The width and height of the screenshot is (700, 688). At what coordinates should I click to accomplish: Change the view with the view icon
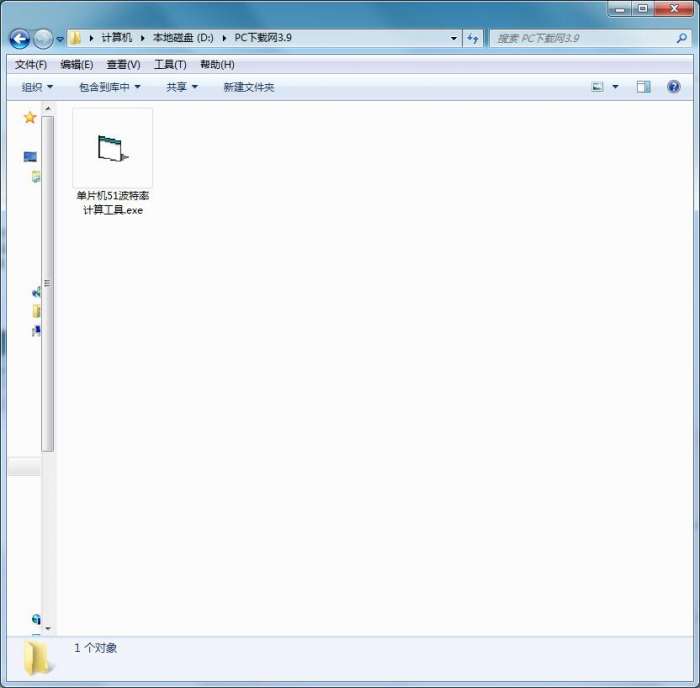pyautogui.click(x=597, y=87)
